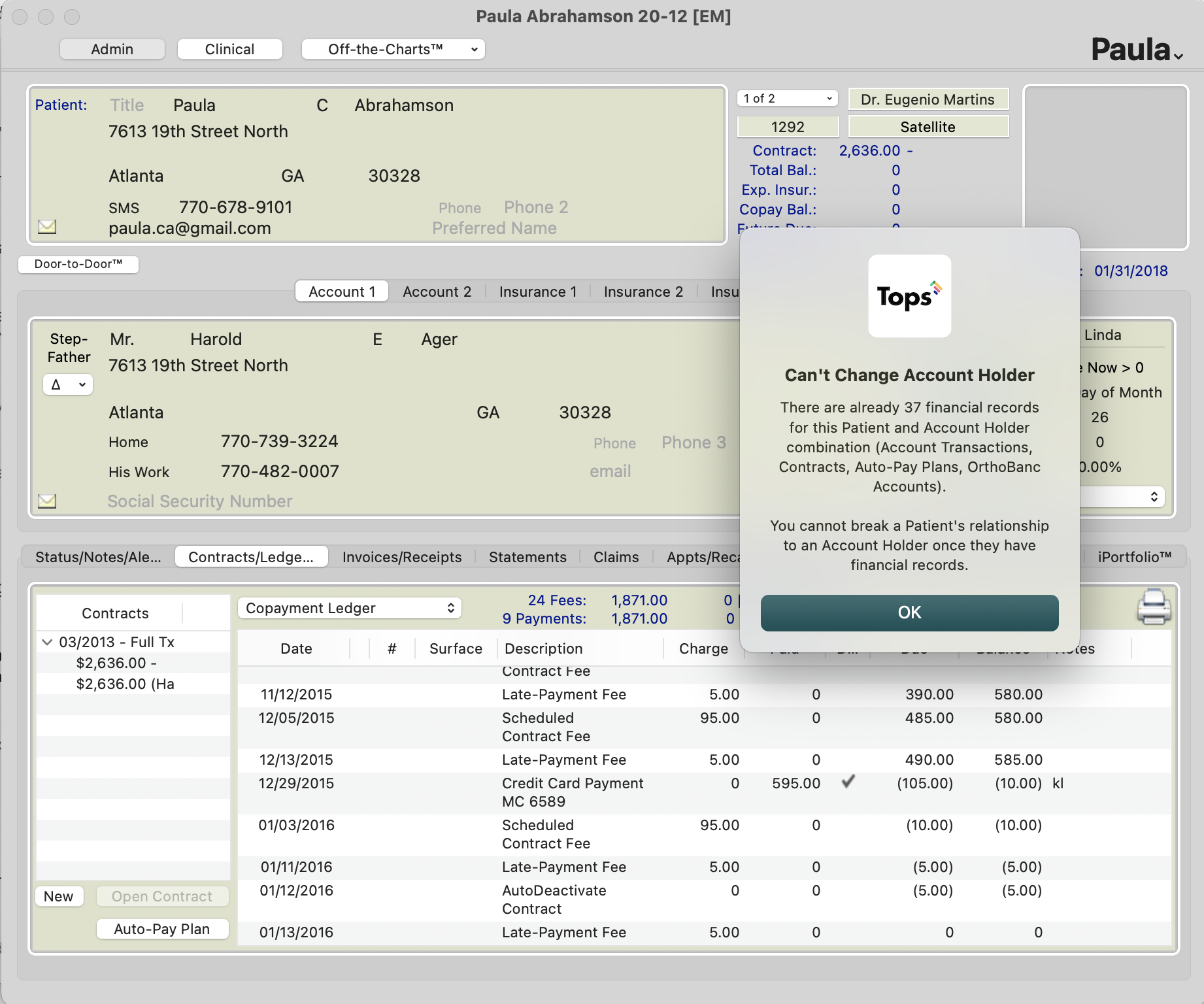This screenshot has height=1004, width=1204.
Task: Click checkmark on 12/29/2015 payment row
Action: pyautogui.click(x=848, y=782)
